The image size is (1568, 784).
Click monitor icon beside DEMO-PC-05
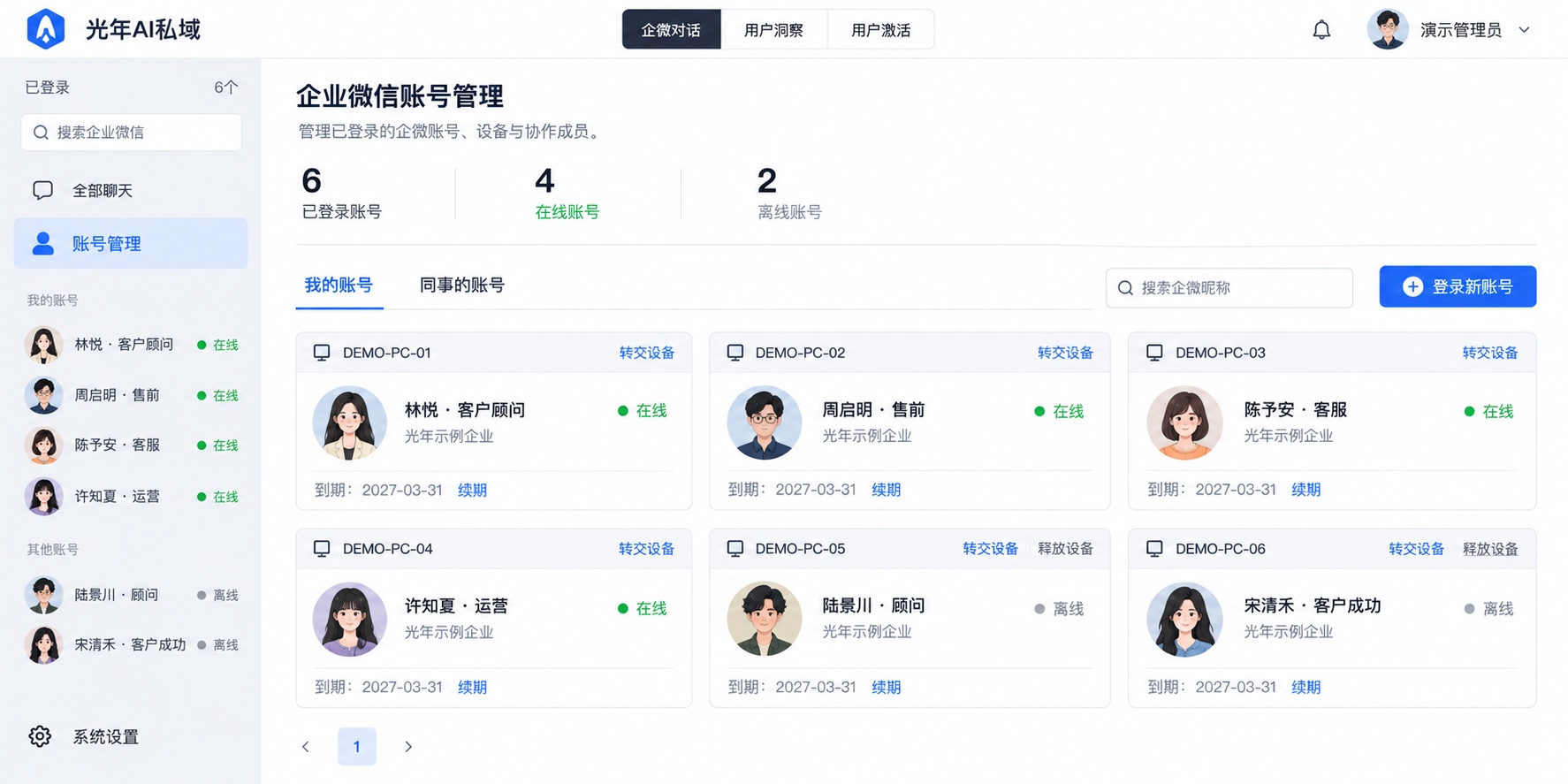(x=735, y=549)
